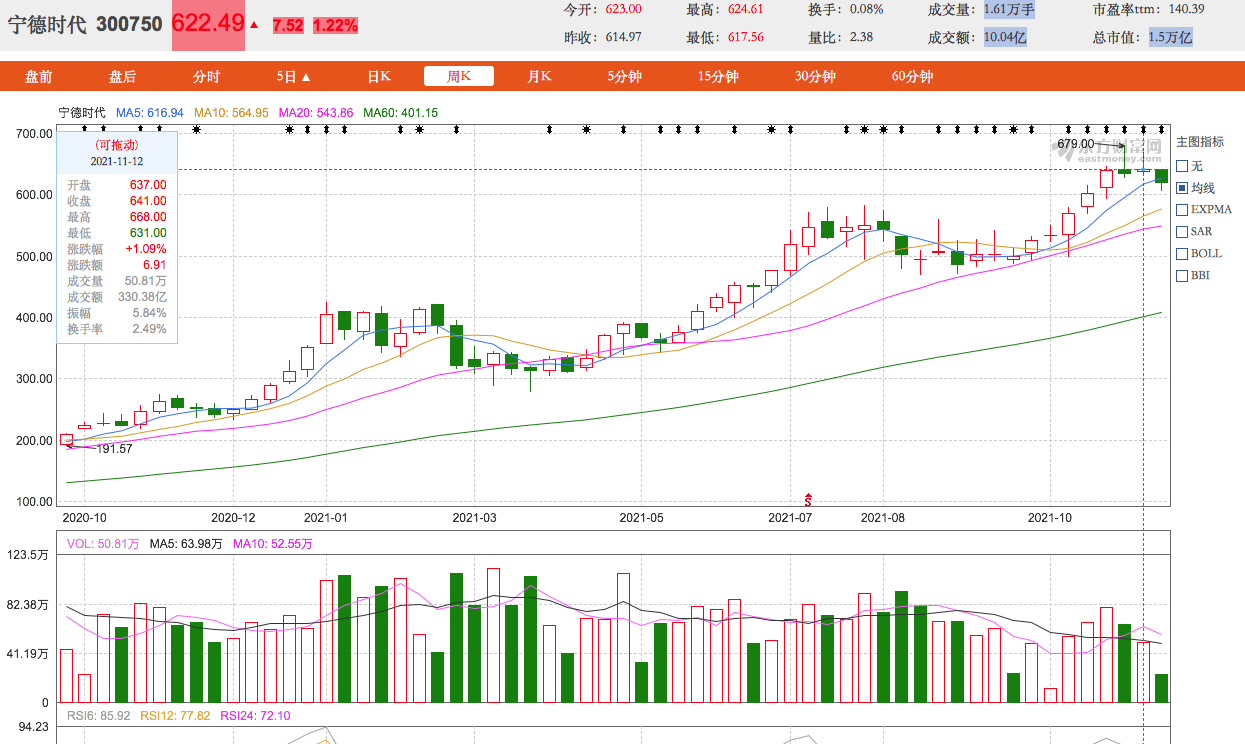Click the red S marker on the date axis
Image resolution: width=1245 pixels, height=744 pixels.
tap(808, 498)
